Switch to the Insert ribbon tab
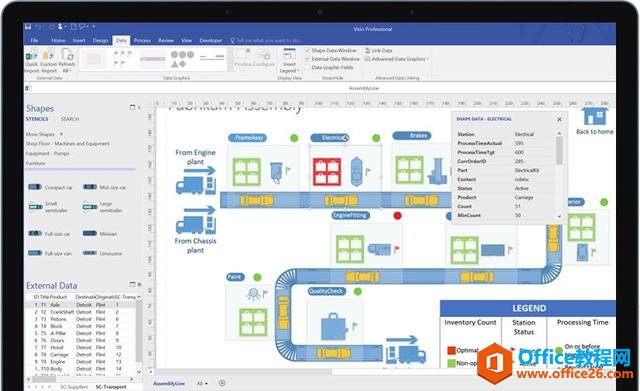Image resolution: width=640 pixels, height=391 pixels. point(79,40)
